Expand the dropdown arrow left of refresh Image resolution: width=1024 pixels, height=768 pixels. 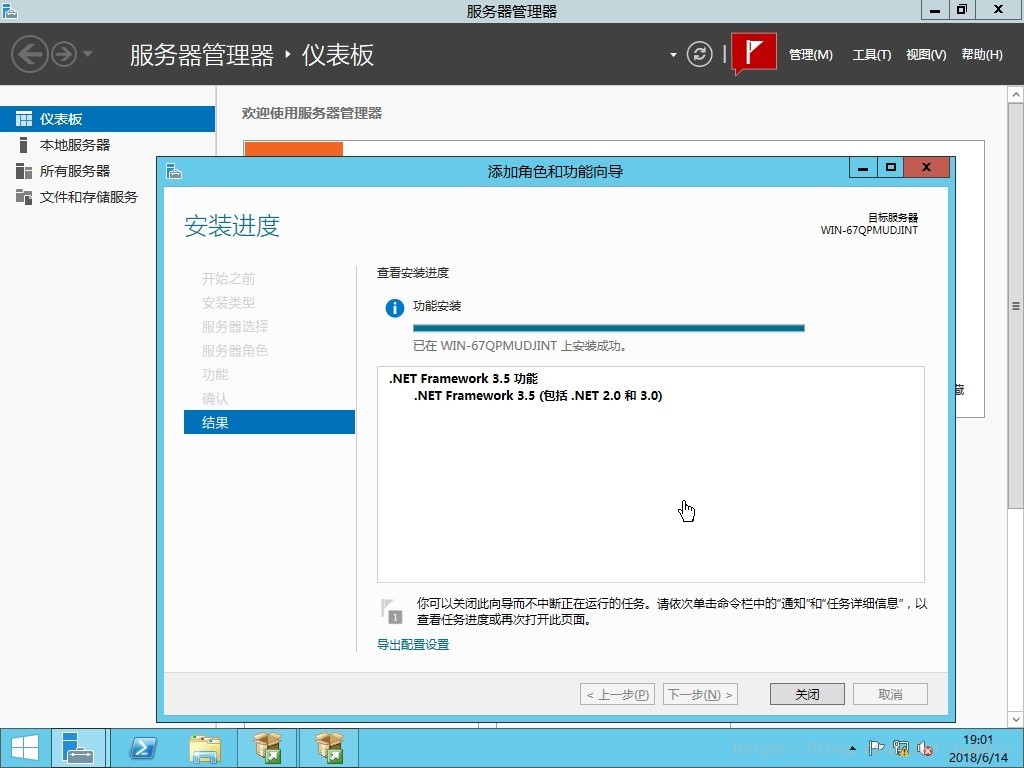click(x=673, y=55)
